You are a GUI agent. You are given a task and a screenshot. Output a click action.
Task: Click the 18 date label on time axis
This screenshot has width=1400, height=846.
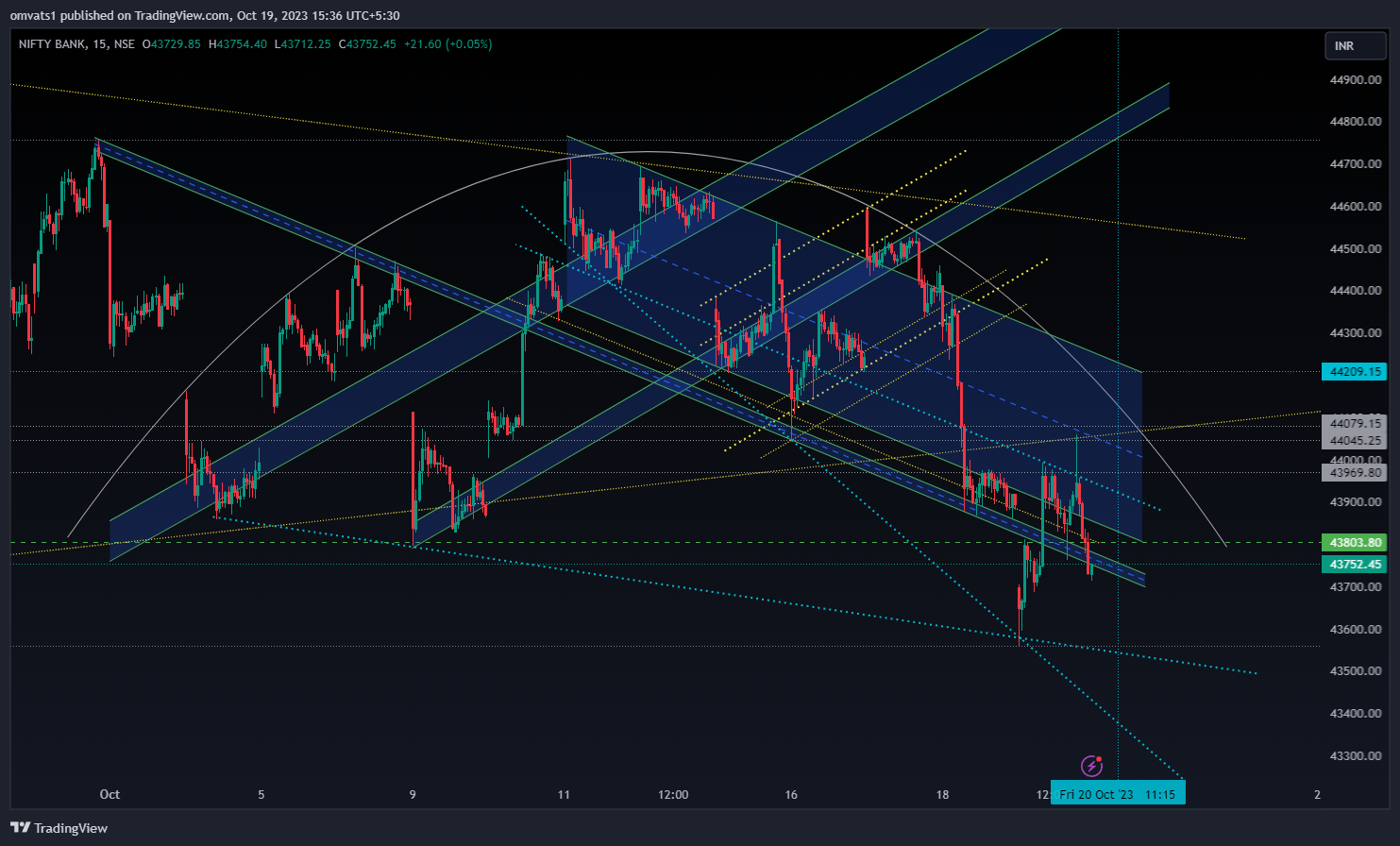[x=942, y=794]
